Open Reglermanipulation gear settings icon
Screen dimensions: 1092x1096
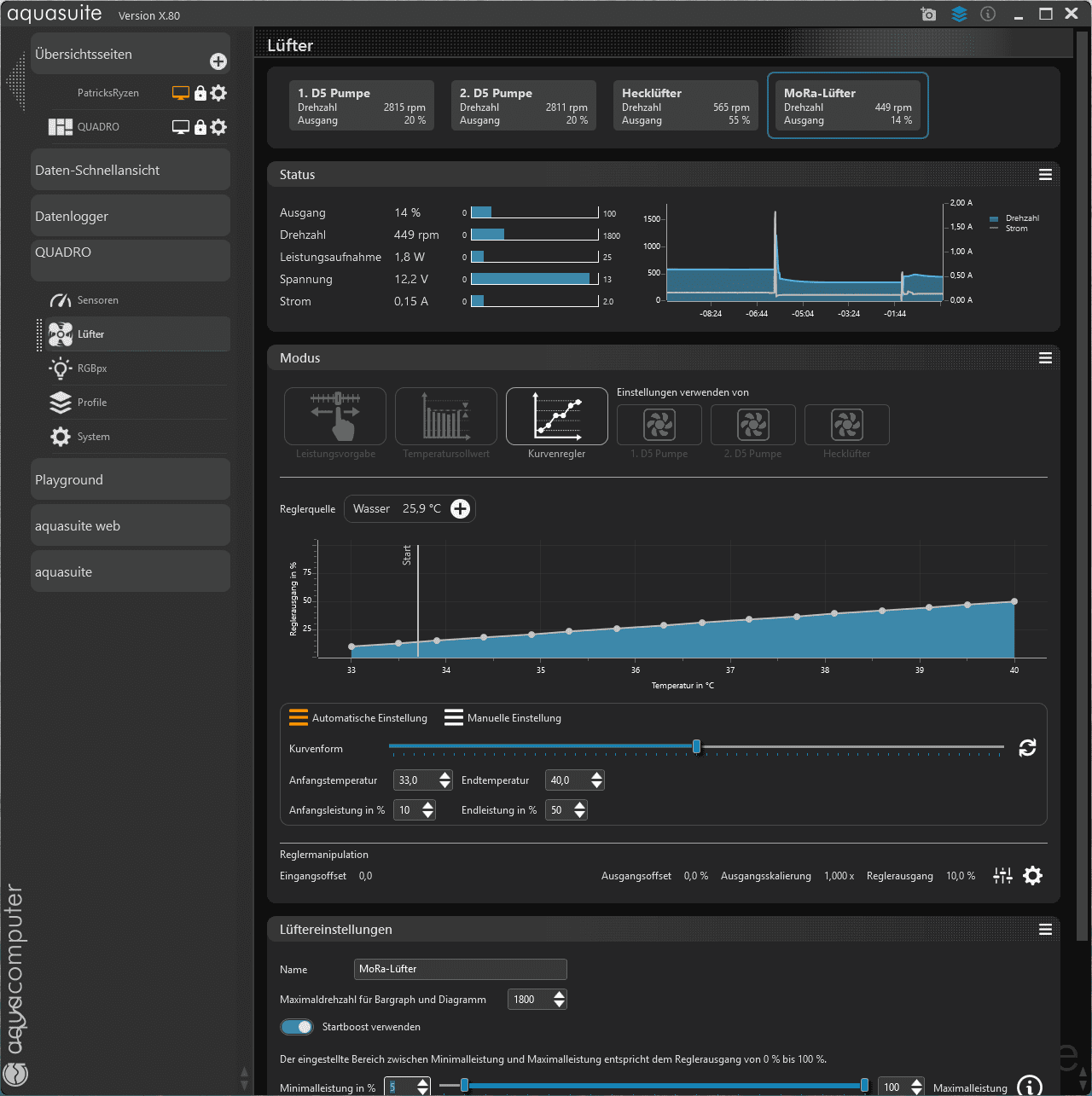tap(1032, 876)
